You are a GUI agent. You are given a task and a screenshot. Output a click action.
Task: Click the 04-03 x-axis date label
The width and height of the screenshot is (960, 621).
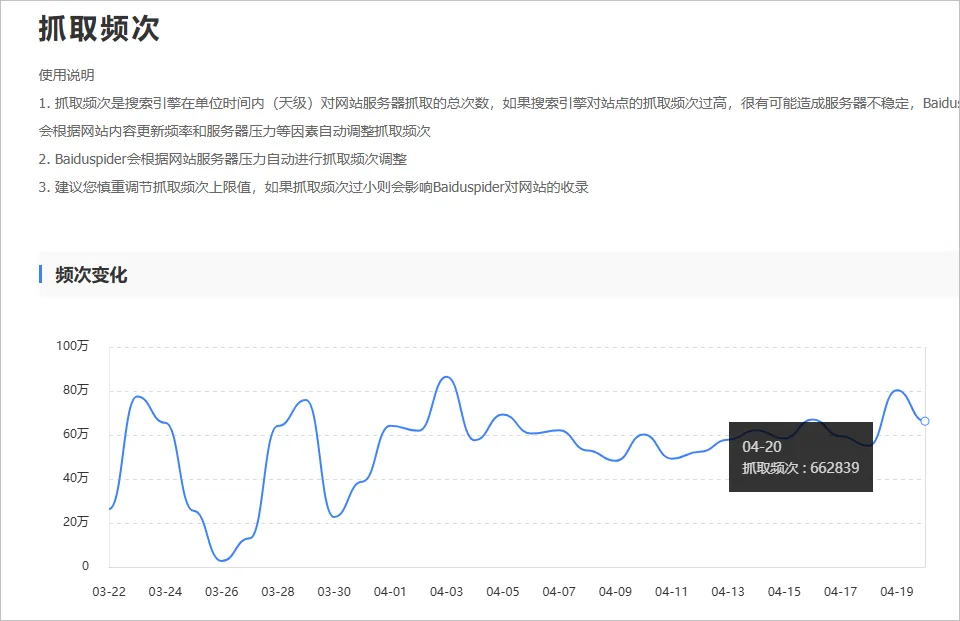[x=446, y=592]
